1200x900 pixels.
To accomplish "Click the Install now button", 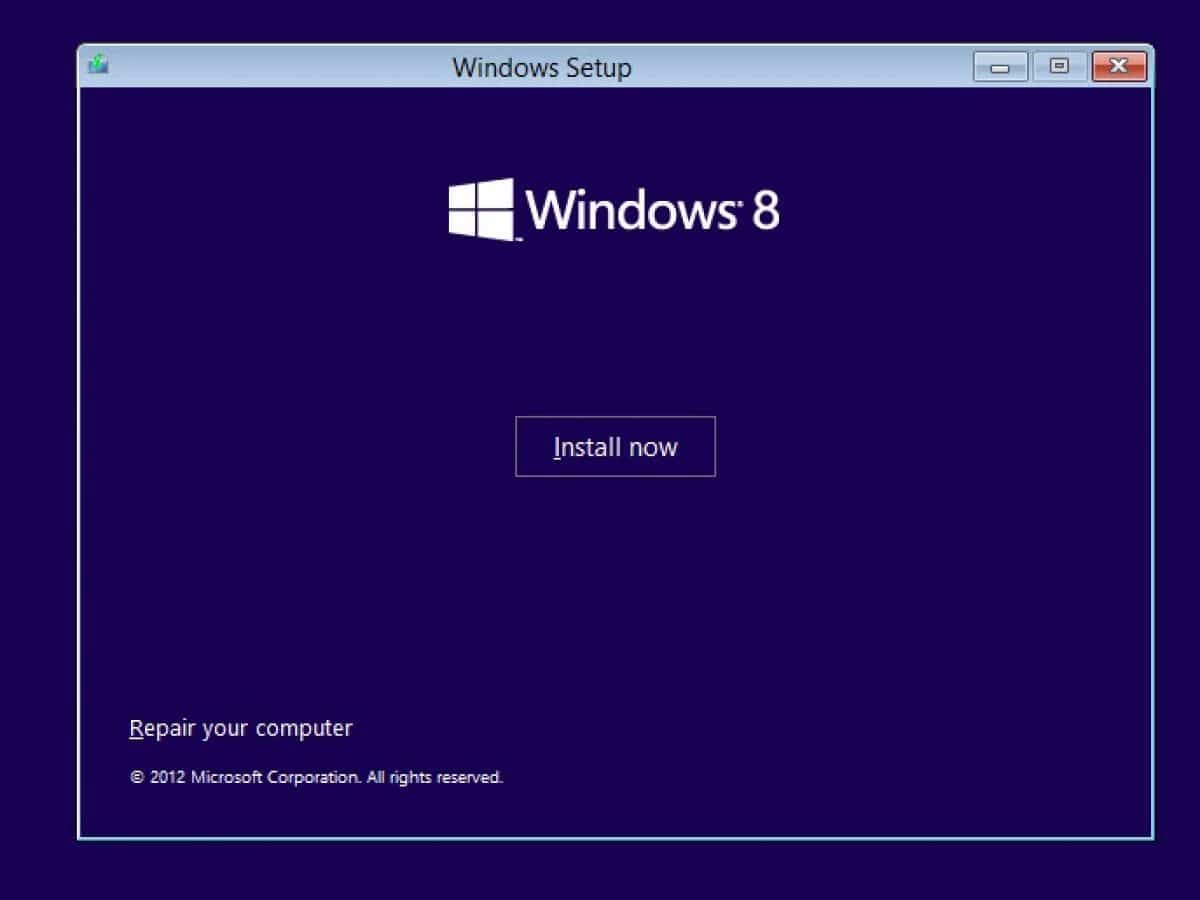I will click(x=615, y=446).
